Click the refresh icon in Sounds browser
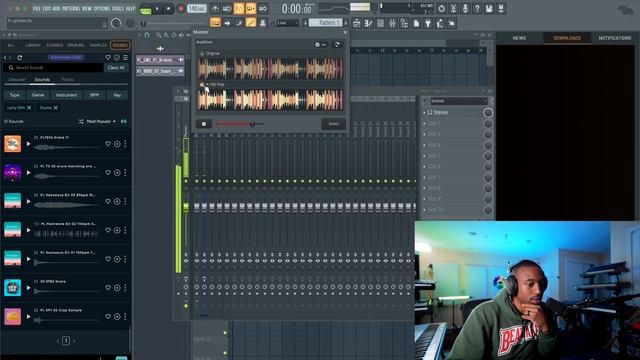This screenshot has width=640, height=360. 19,58
